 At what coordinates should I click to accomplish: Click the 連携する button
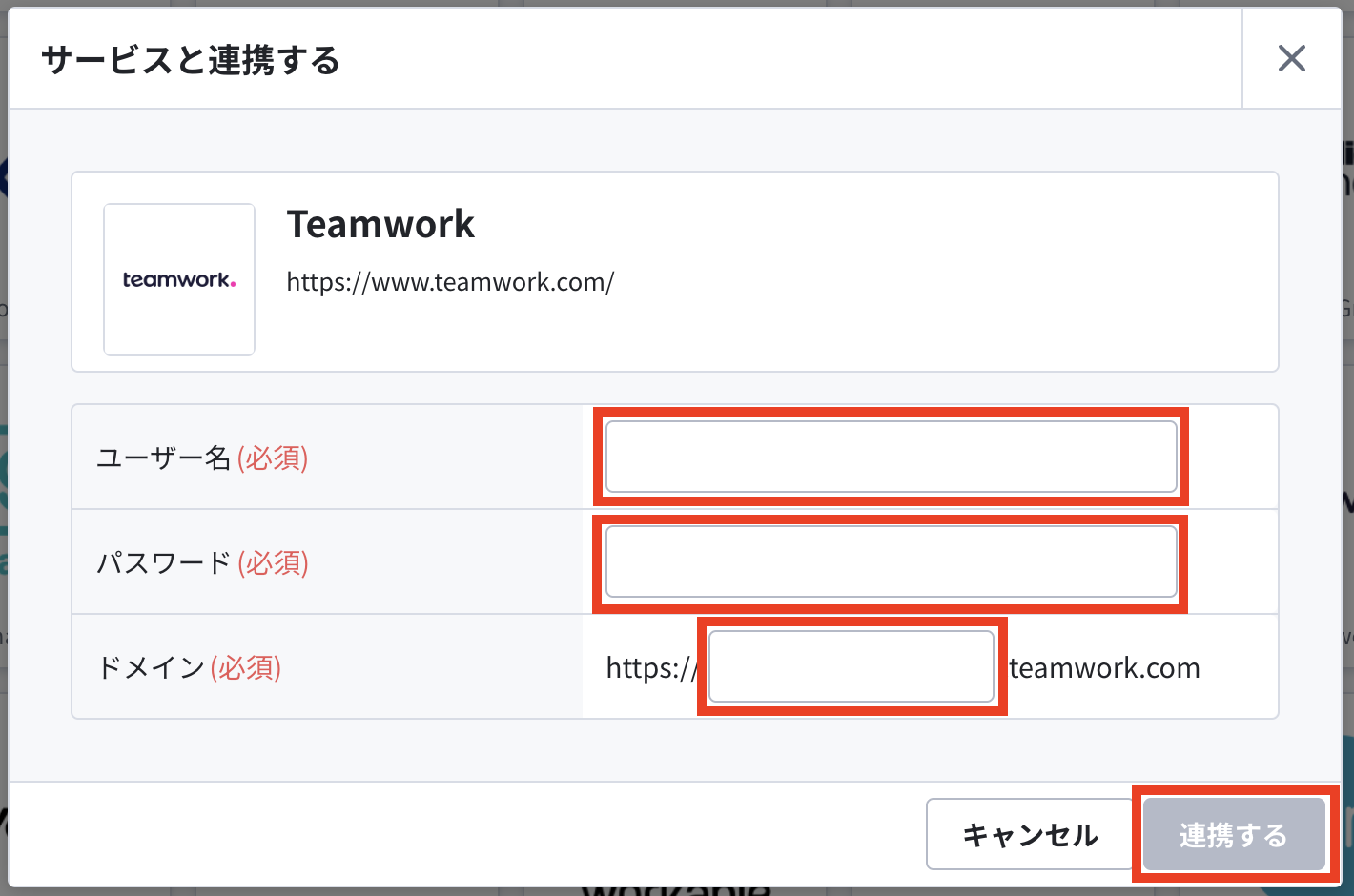click(1234, 834)
